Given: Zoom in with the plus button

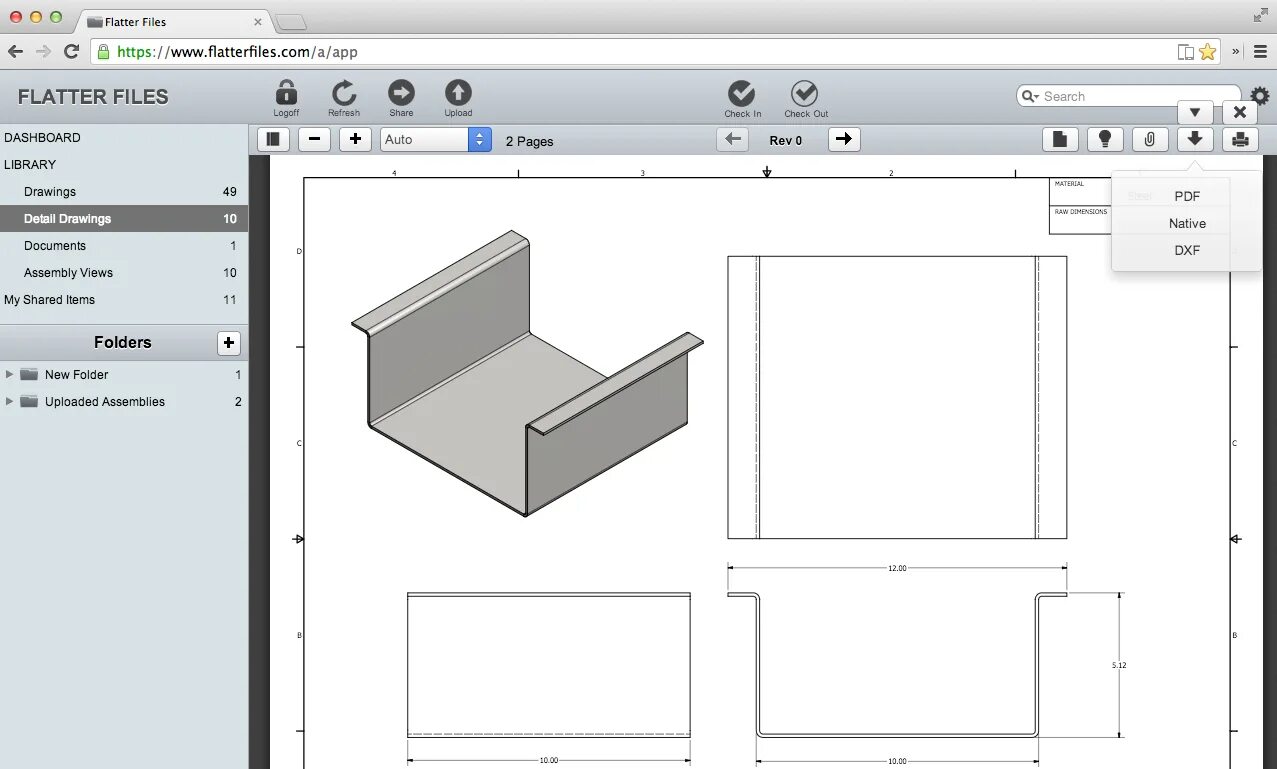Looking at the screenshot, I should tap(355, 140).
